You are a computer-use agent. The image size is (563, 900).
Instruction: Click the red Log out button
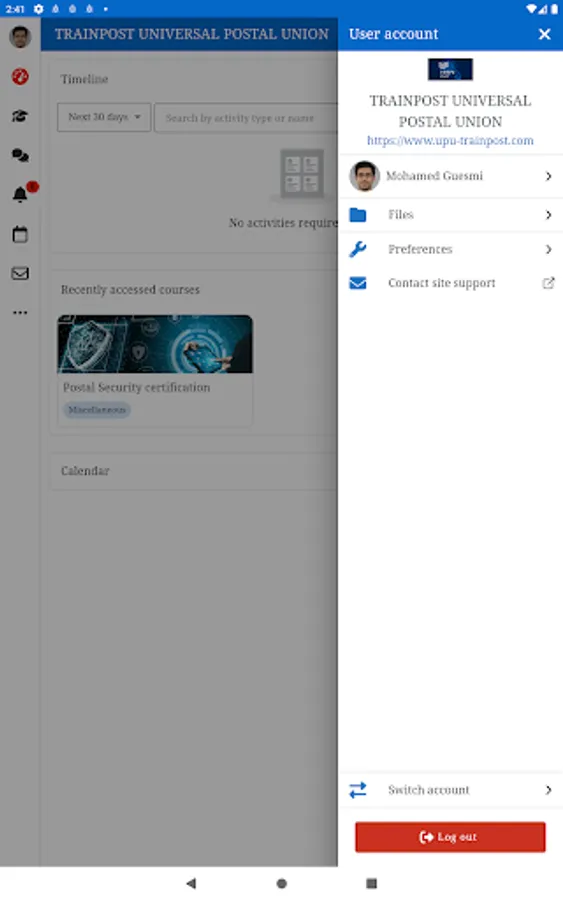tap(451, 837)
